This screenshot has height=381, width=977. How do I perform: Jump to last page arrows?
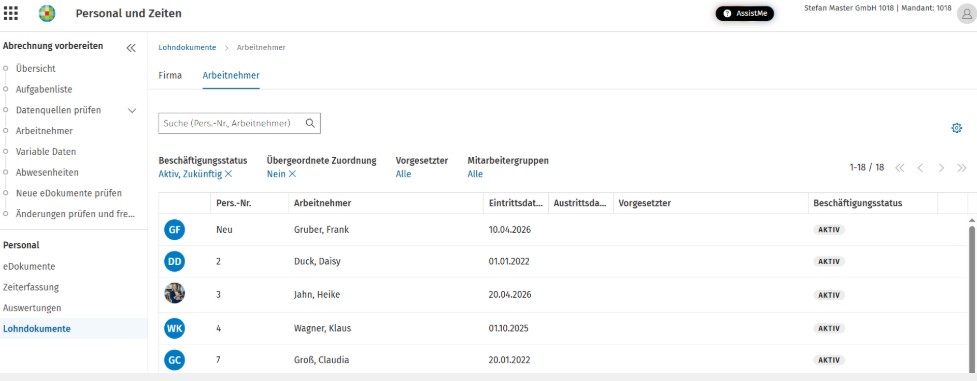[961, 168]
